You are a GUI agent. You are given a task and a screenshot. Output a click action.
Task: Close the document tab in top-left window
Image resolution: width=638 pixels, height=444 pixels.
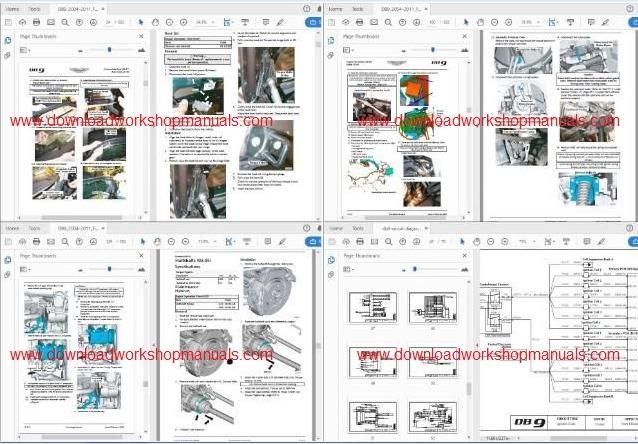(x=103, y=9)
